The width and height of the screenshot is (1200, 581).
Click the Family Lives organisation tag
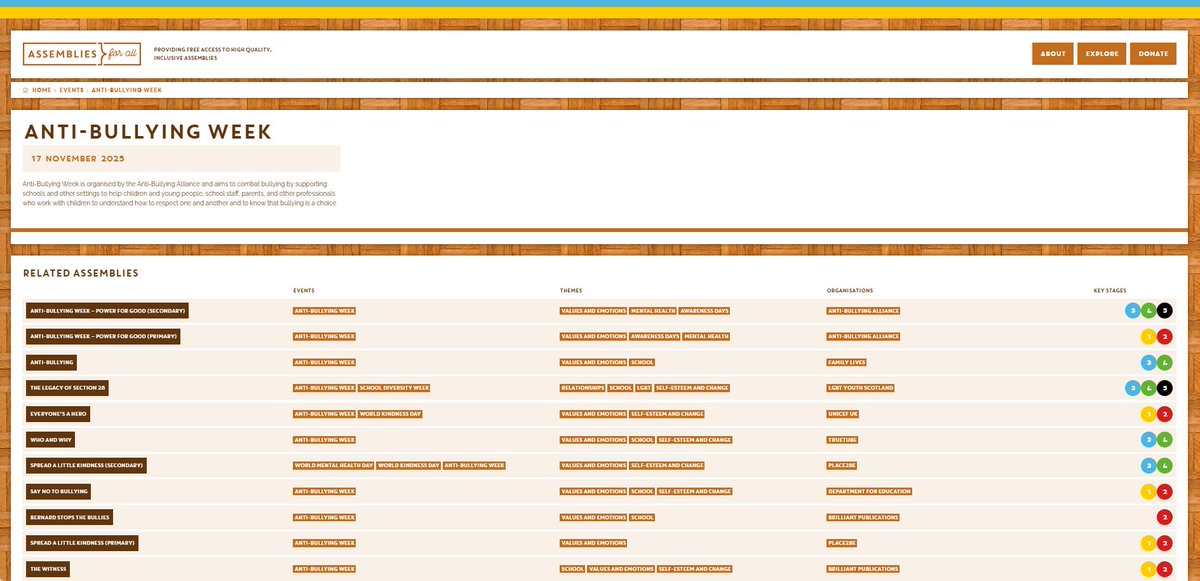coord(846,362)
